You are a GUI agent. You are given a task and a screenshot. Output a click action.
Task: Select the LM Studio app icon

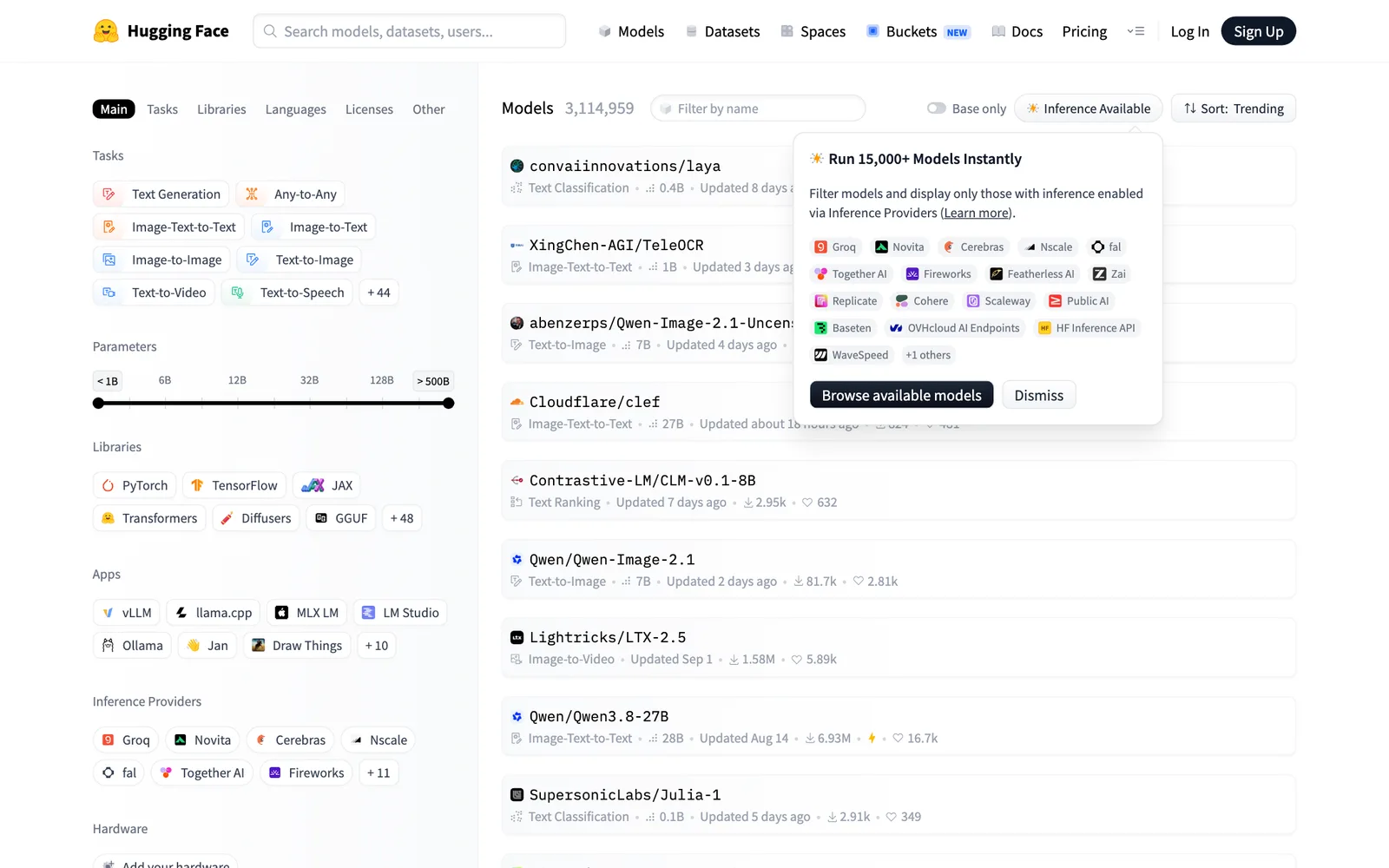coord(369,613)
